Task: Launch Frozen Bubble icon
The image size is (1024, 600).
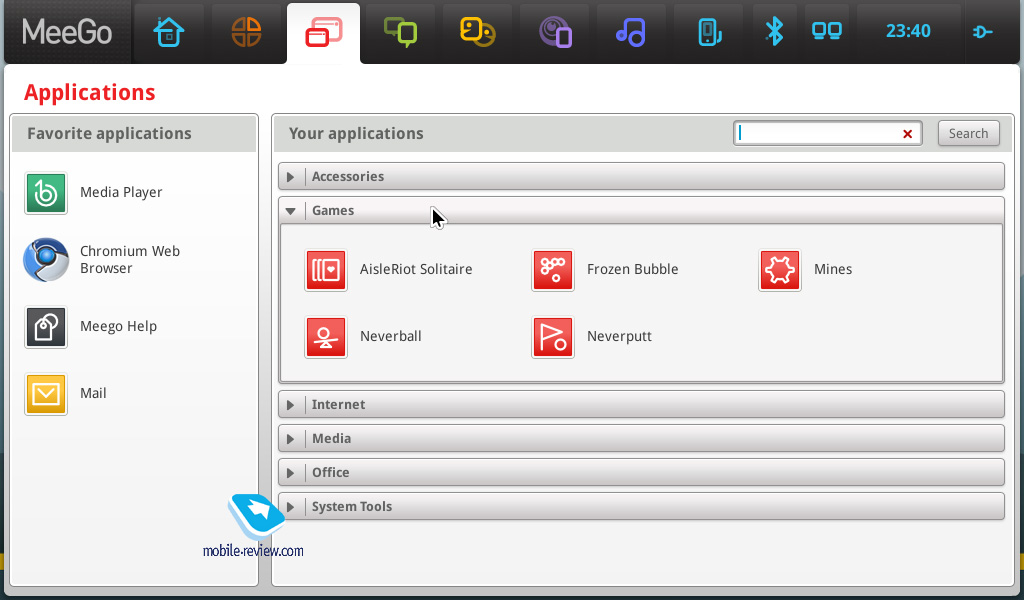Action: [553, 270]
